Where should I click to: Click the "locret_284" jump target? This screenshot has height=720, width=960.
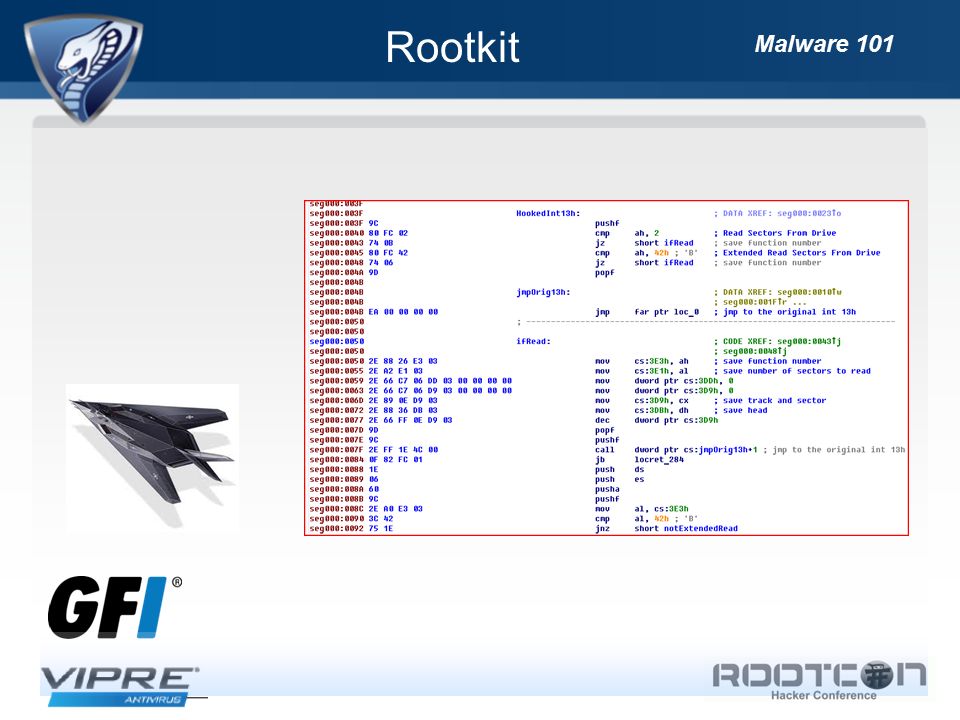pyautogui.click(x=659, y=460)
